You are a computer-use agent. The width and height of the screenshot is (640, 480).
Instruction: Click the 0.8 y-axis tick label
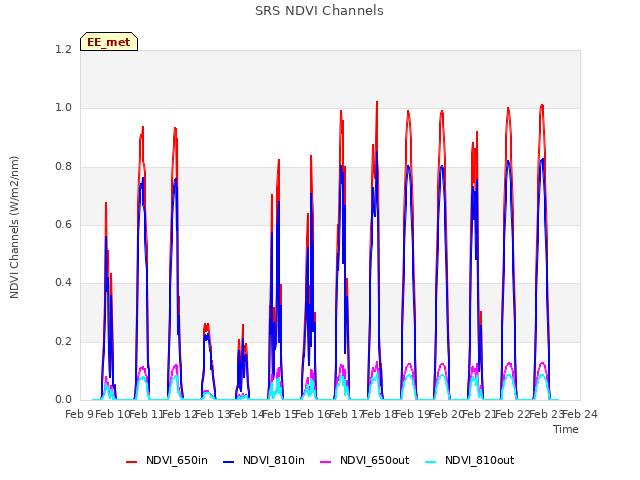(x=63, y=167)
